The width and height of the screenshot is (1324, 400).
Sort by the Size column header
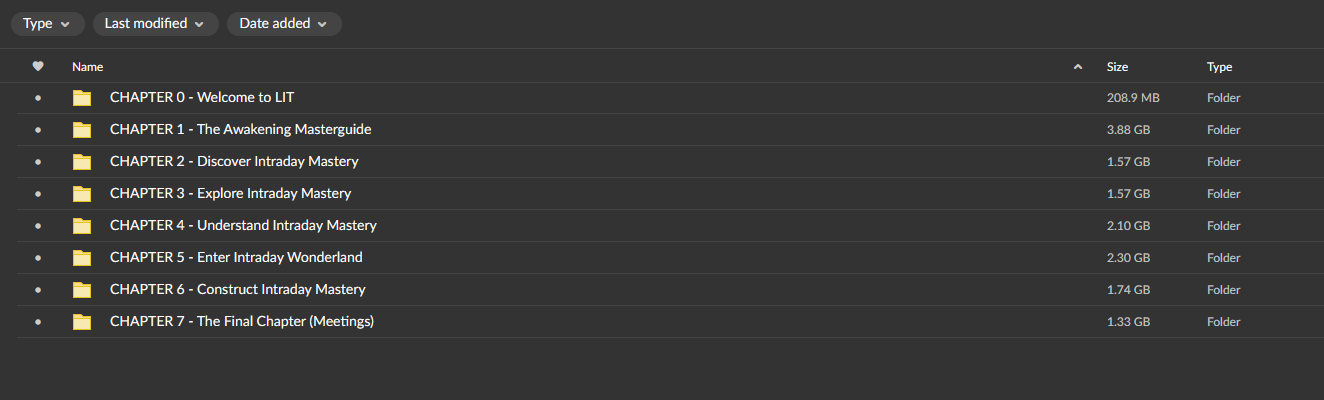1117,67
